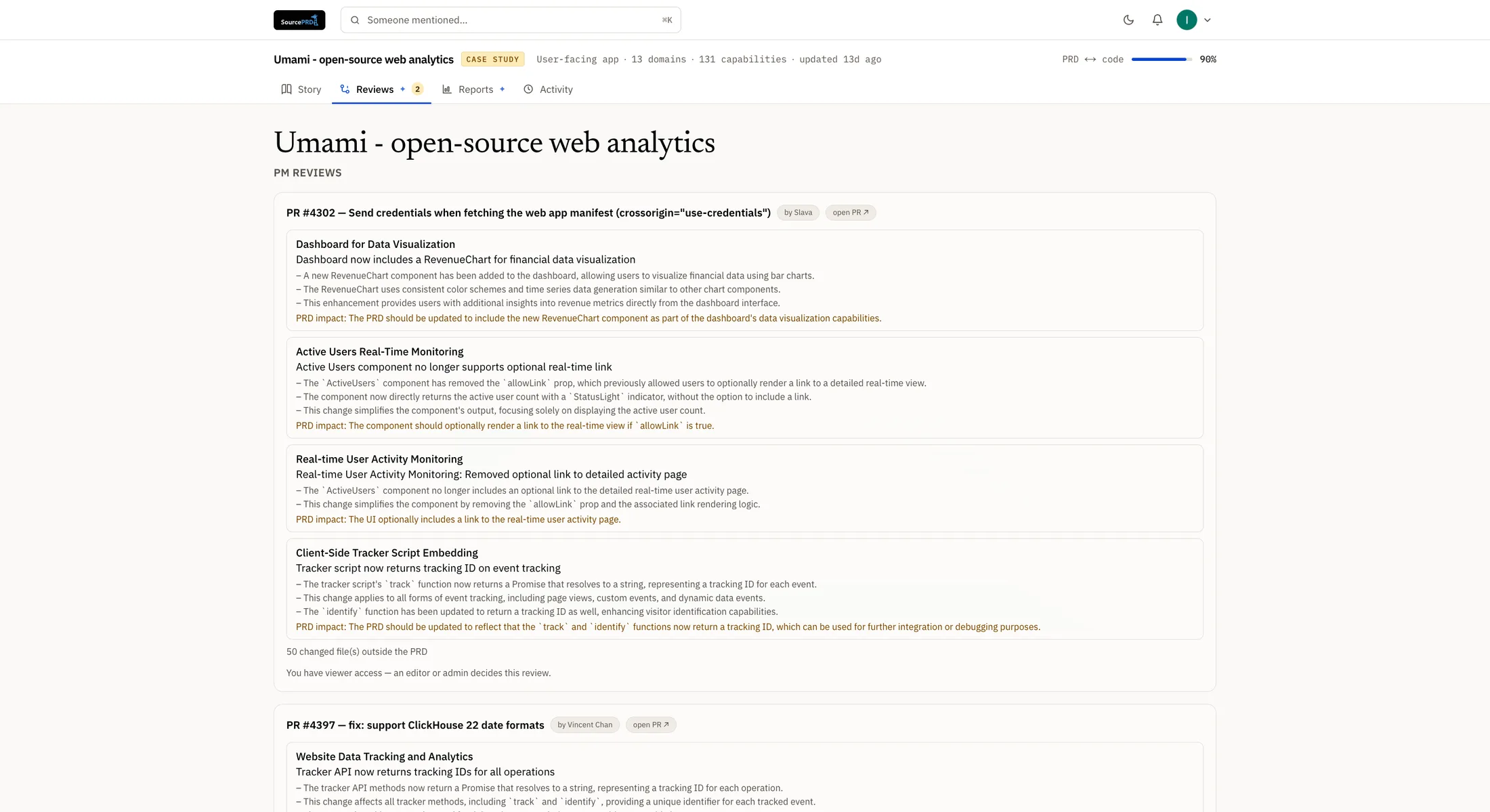Click the tracking ID PRD impact line
The height and width of the screenshot is (812, 1490).
pyautogui.click(x=668, y=627)
